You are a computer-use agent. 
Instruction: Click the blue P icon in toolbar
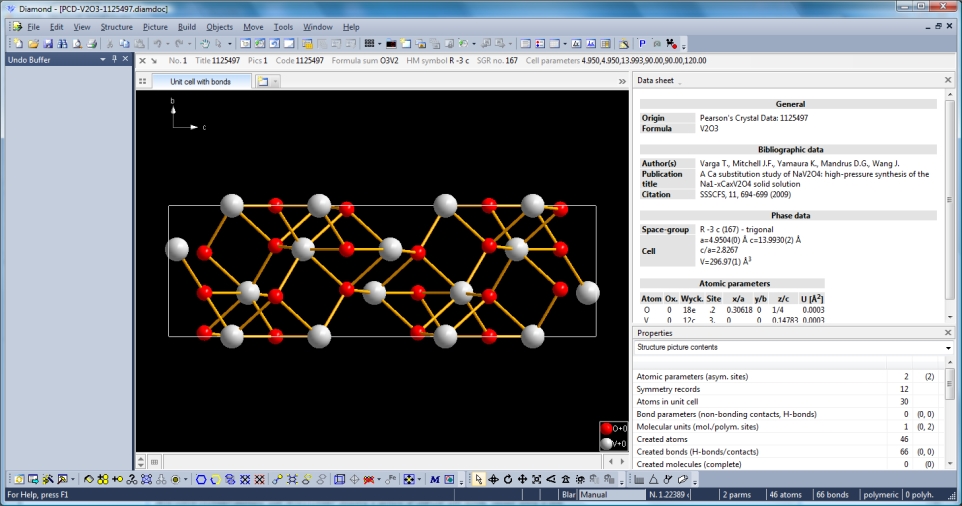pyautogui.click(x=642, y=44)
